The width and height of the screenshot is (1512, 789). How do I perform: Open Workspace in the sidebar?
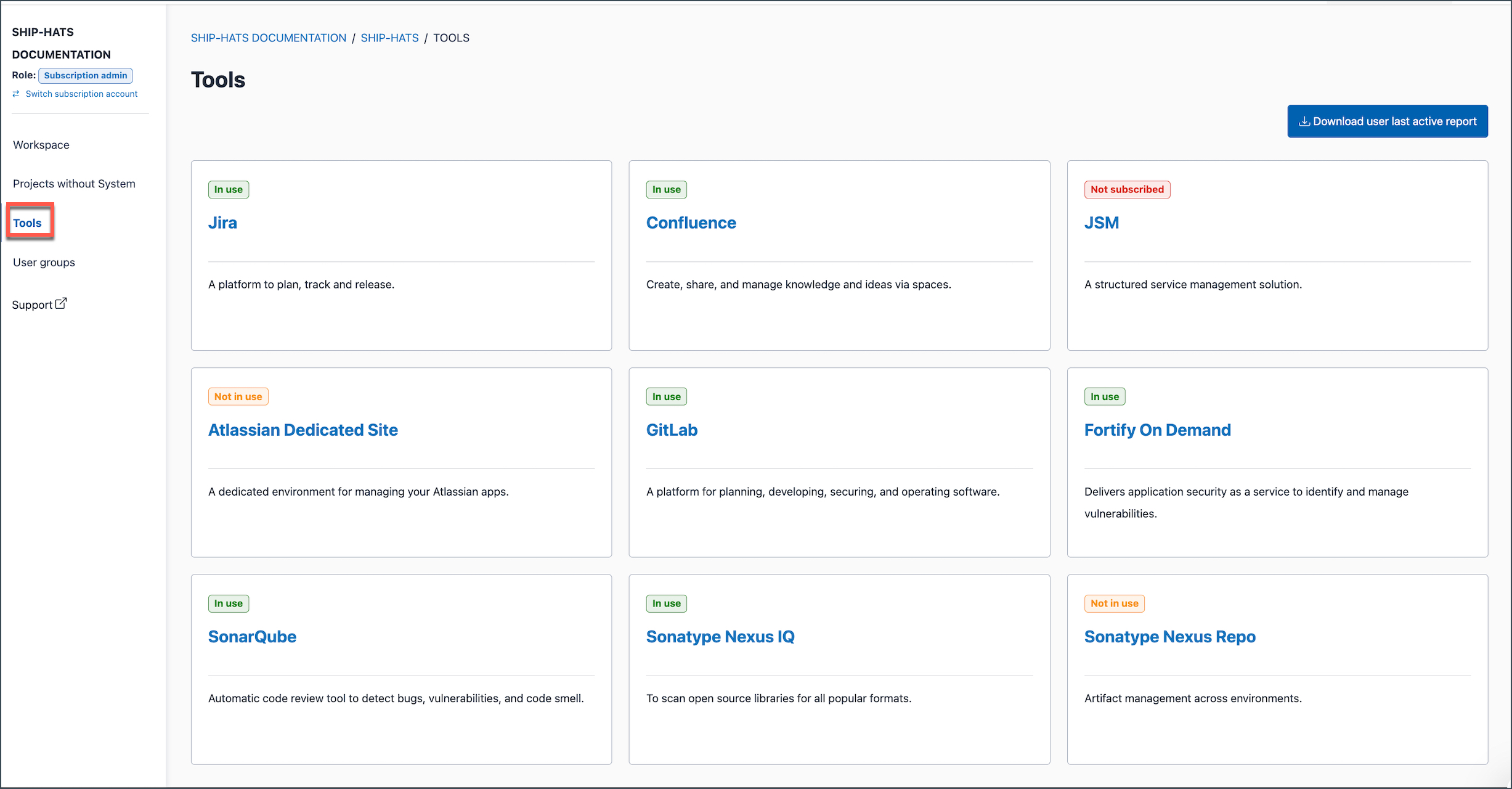click(41, 145)
